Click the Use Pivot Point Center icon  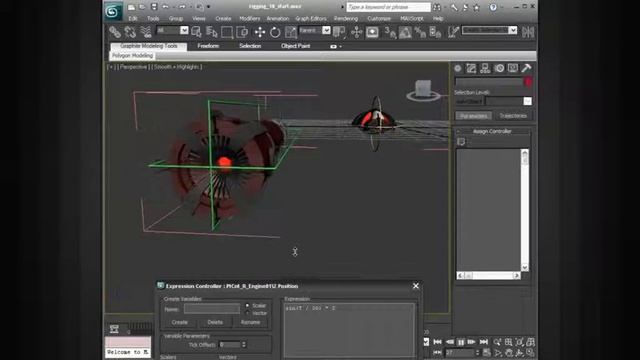[x=339, y=32]
